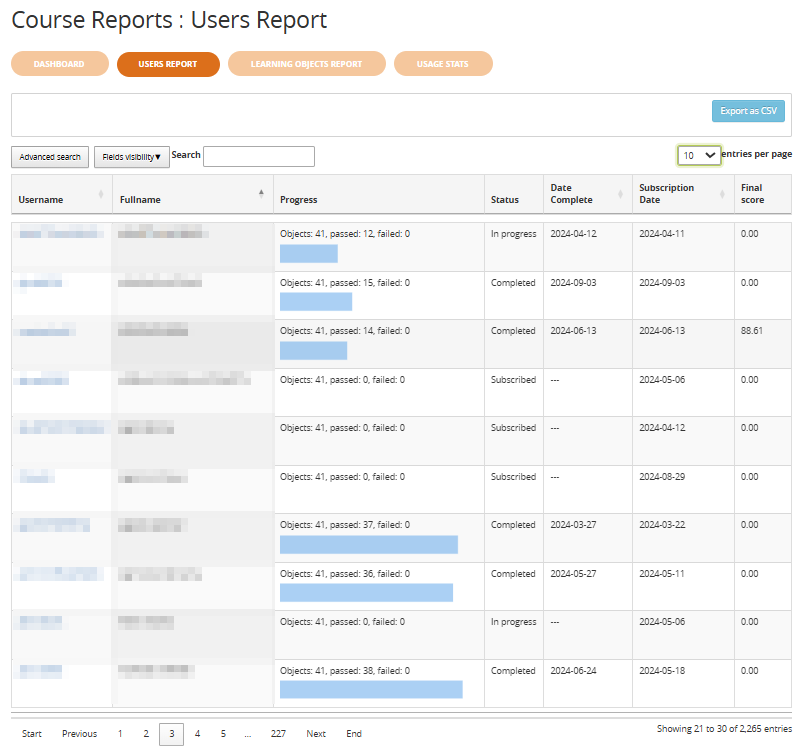Screen dimensions: 809x754
Task: Go to the Usage Stats tab
Action: (x=443, y=64)
